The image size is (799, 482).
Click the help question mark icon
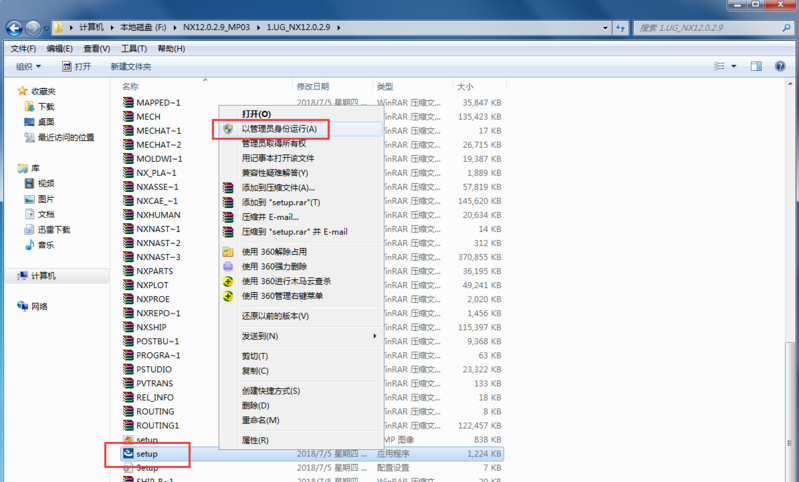coord(780,66)
